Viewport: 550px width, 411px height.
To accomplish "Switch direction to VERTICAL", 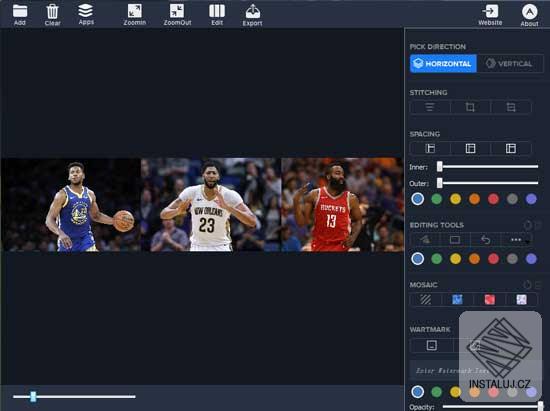I will (x=510, y=63).
